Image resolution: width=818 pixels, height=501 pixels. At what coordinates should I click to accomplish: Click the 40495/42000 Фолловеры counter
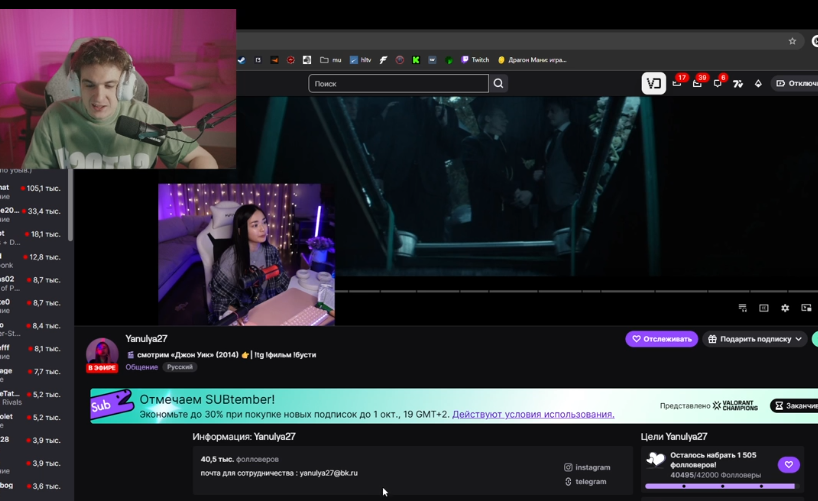coord(715,475)
